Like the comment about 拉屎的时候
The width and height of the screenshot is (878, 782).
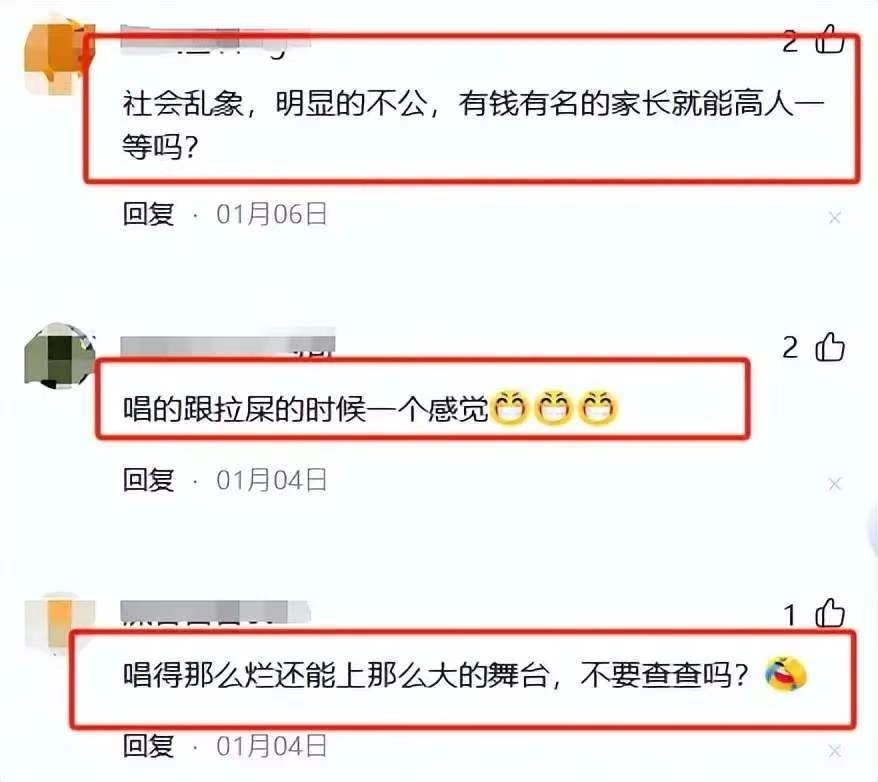tap(830, 347)
